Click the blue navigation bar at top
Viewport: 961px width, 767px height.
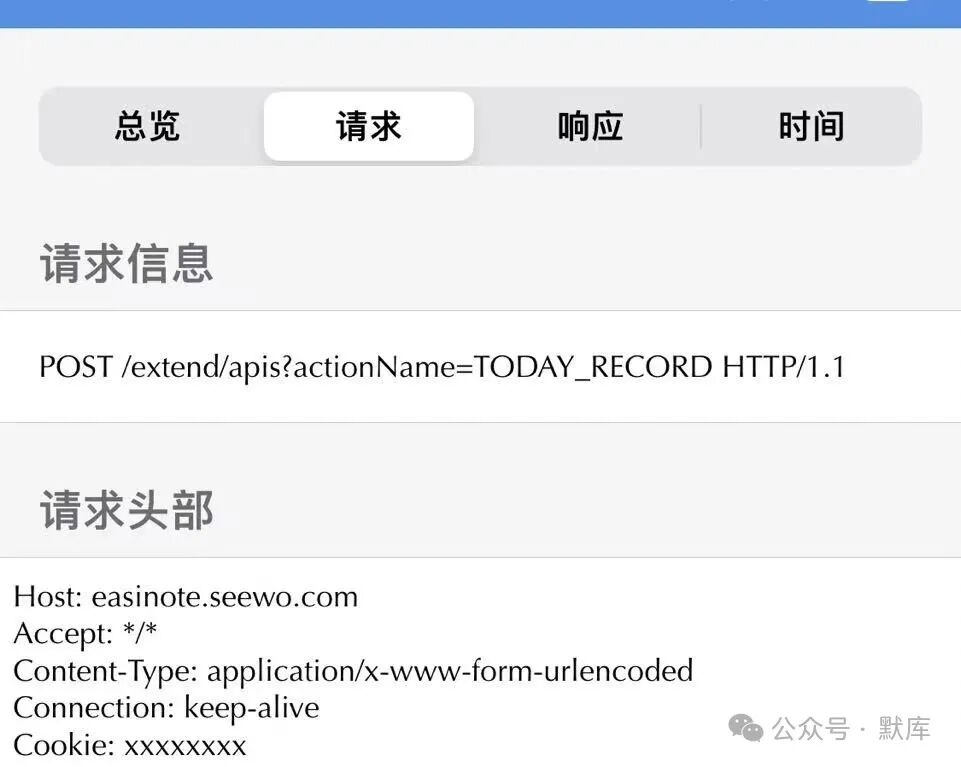pyautogui.click(x=480, y=13)
